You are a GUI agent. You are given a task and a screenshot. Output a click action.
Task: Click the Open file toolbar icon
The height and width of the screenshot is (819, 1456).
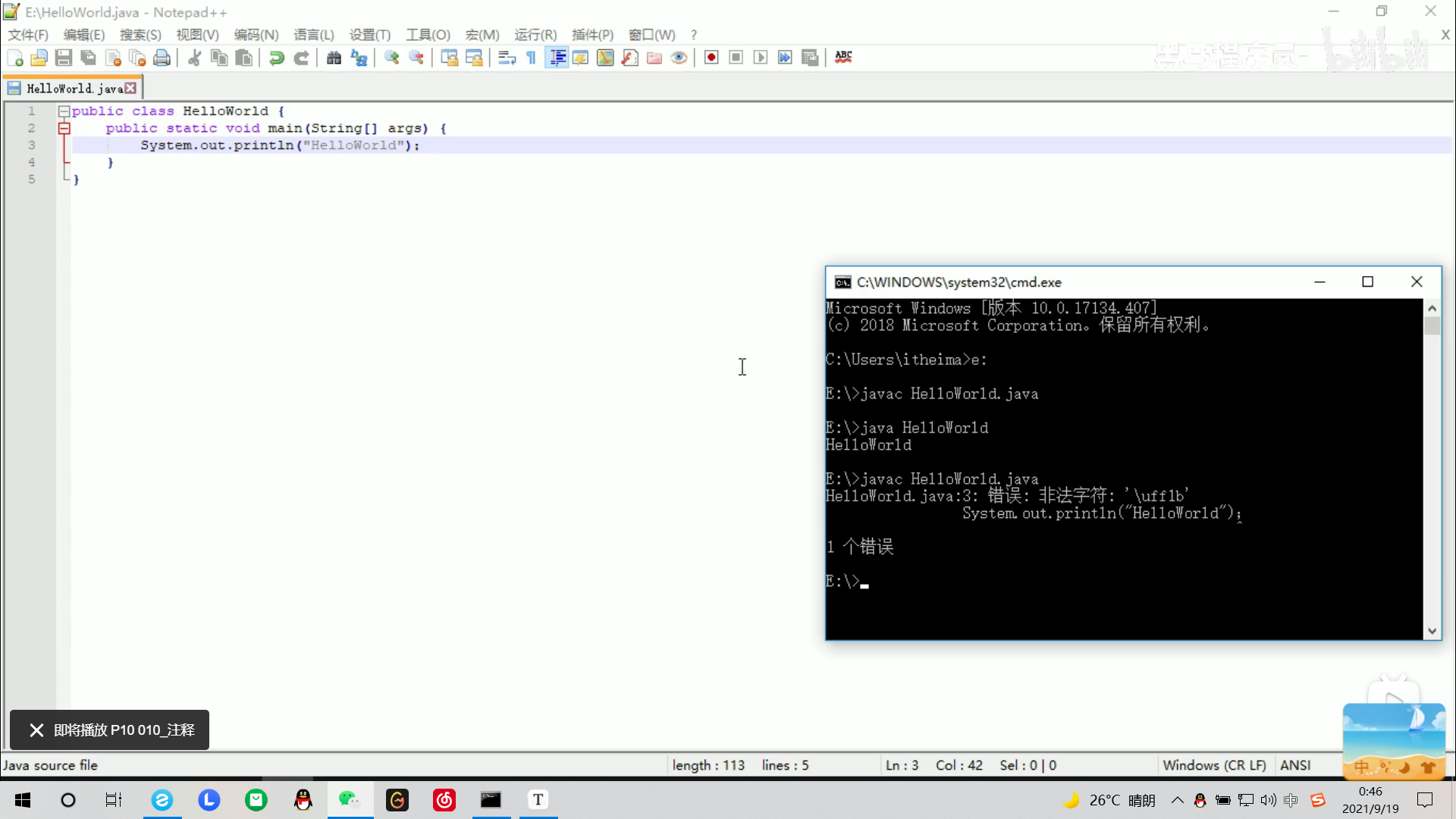[39, 58]
